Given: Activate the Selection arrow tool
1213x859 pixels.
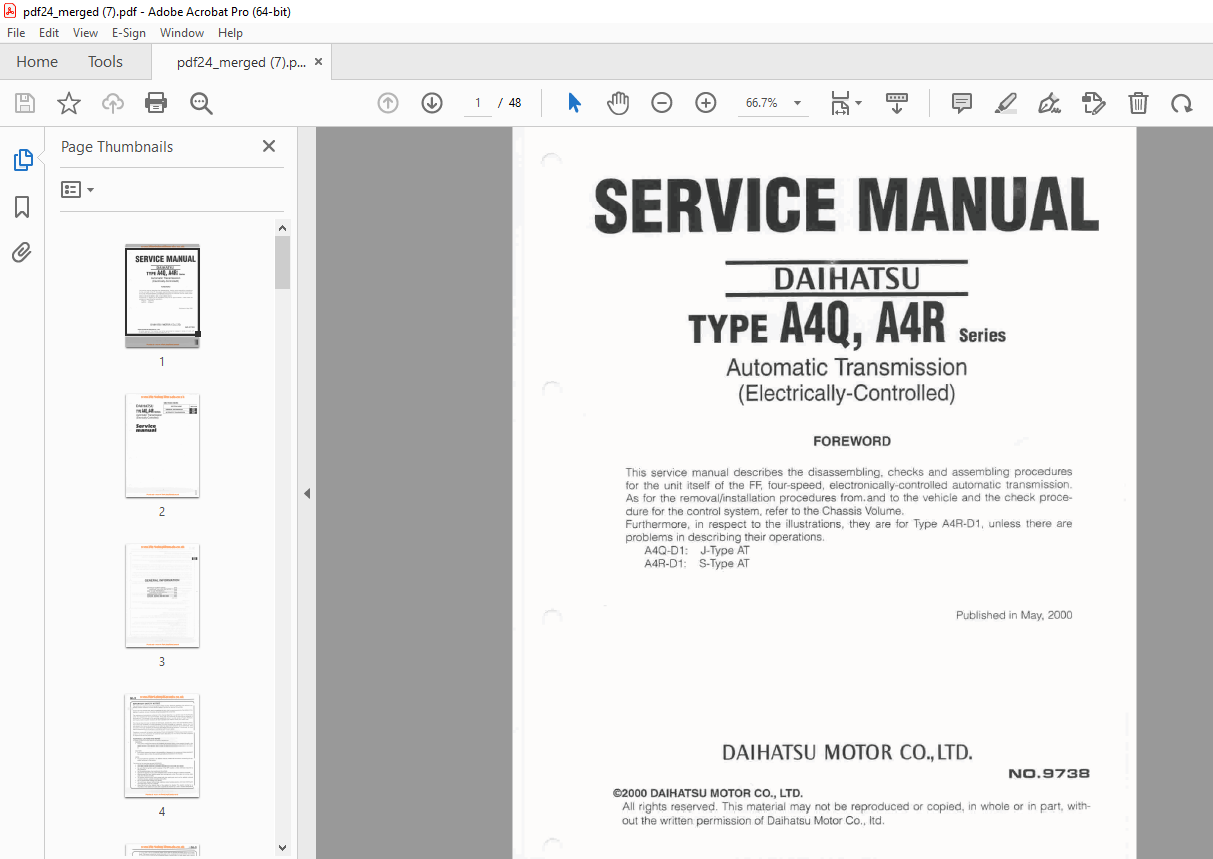Looking at the screenshot, I should coord(574,103).
